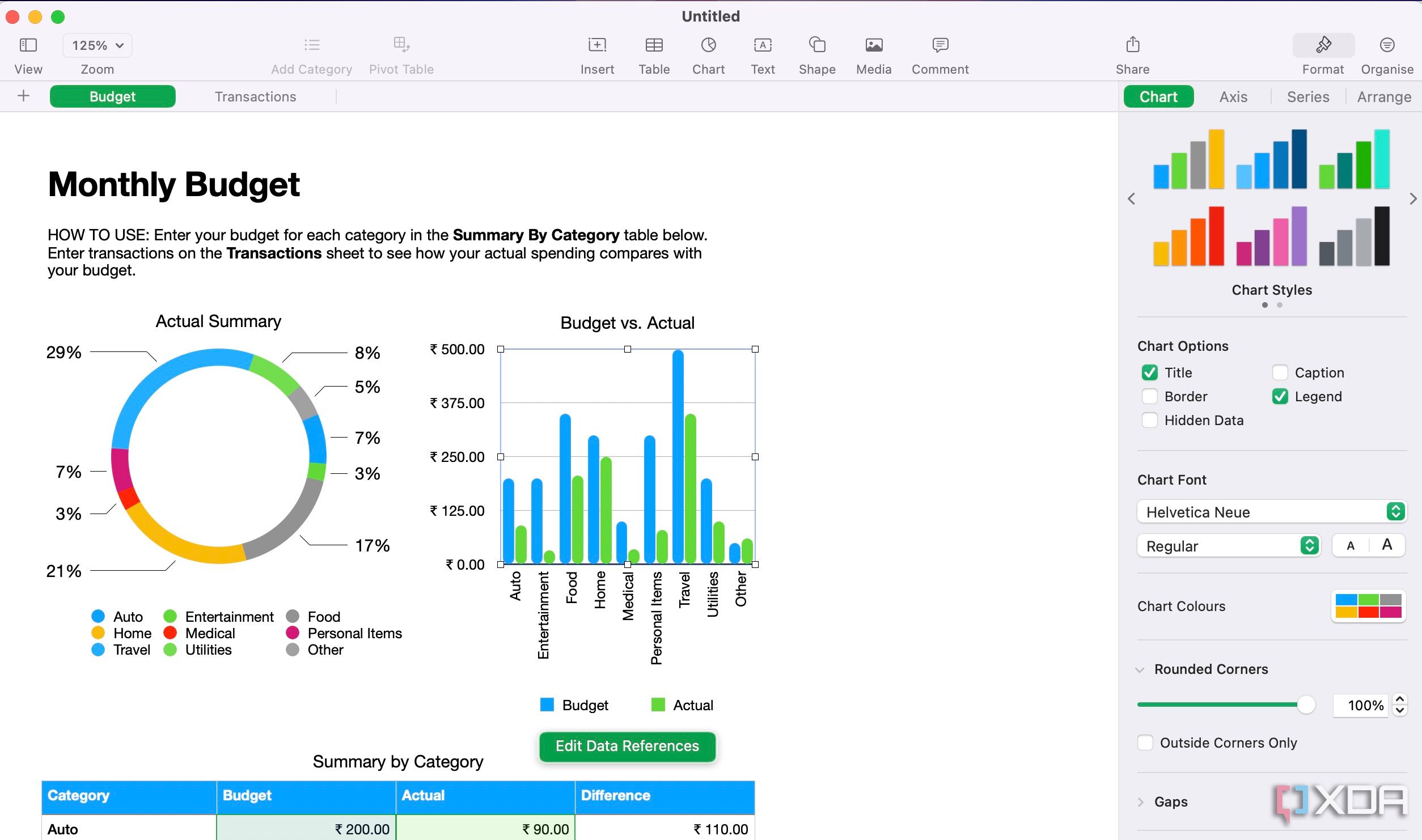The width and height of the screenshot is (1422, 840).
Task: Uncheck the Legend checkbox
Action: (x=1280, y=396)
